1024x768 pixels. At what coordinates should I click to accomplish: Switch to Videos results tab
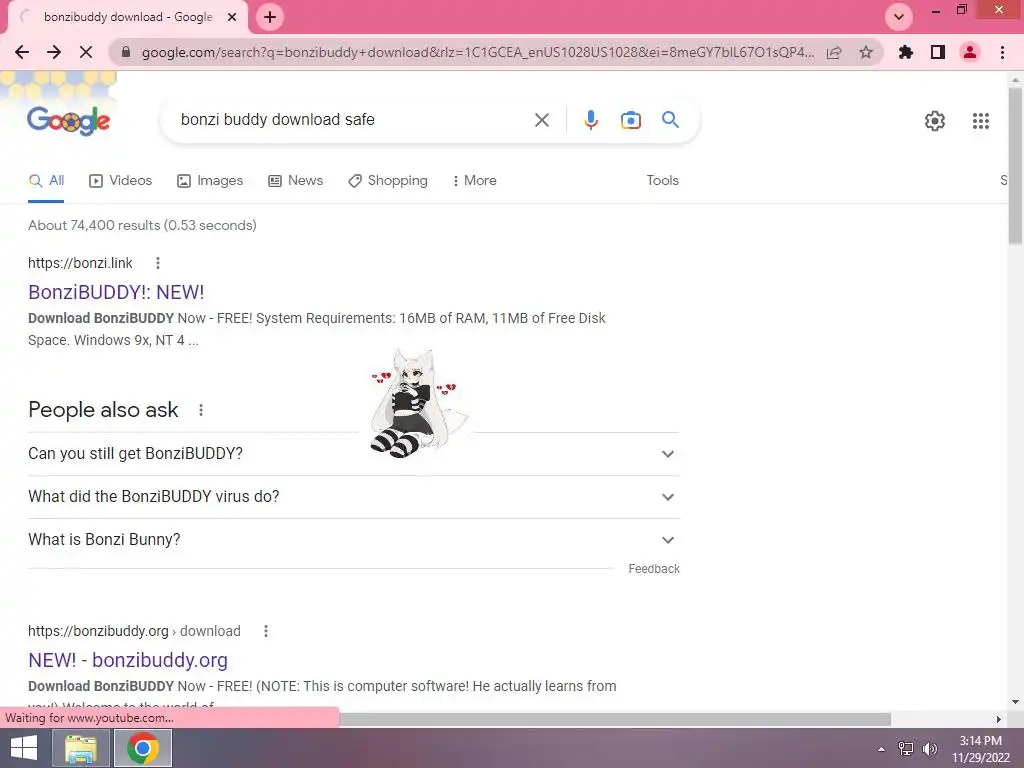(x=121, y=180)
